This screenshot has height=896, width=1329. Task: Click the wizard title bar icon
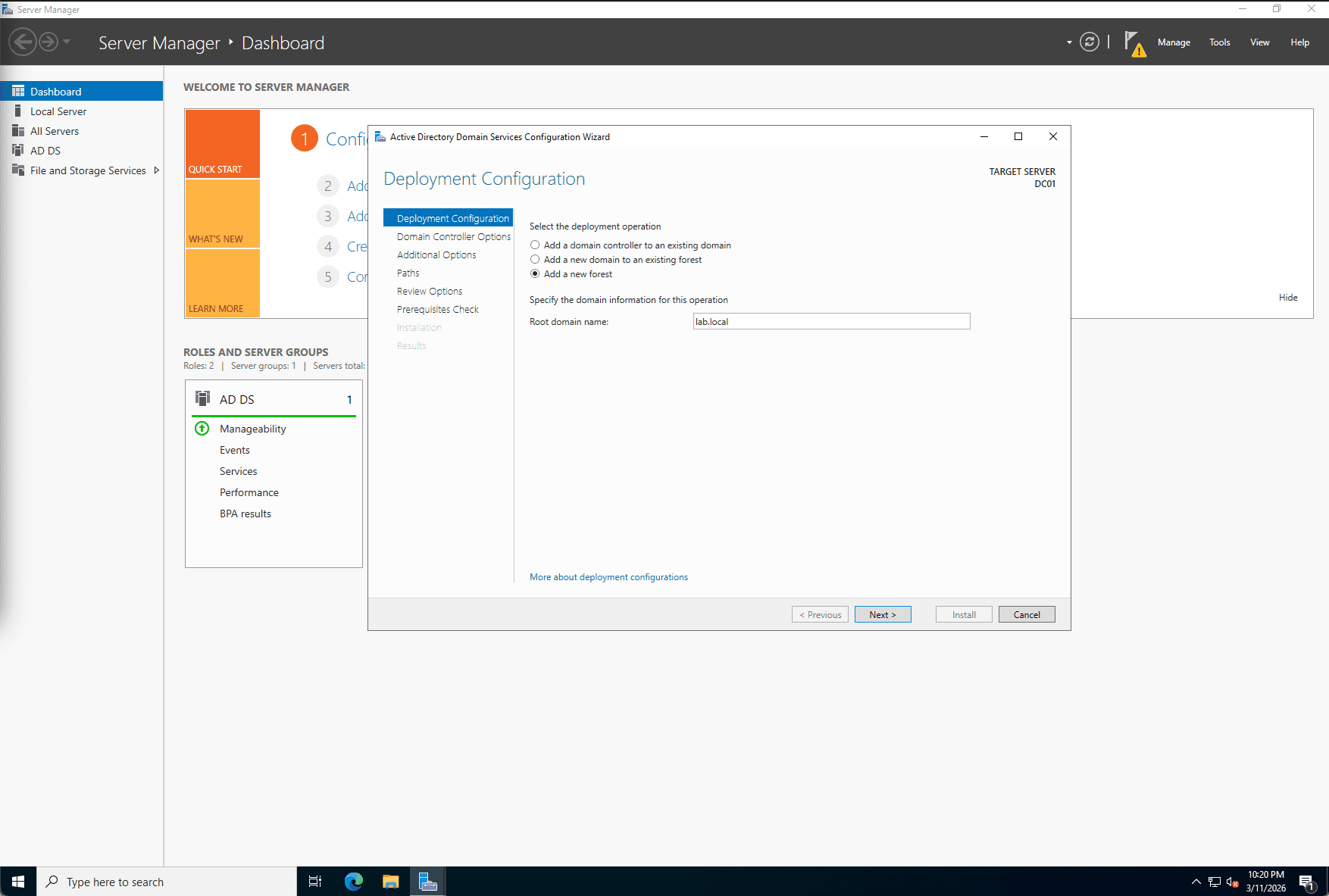[x=380, y=137]
